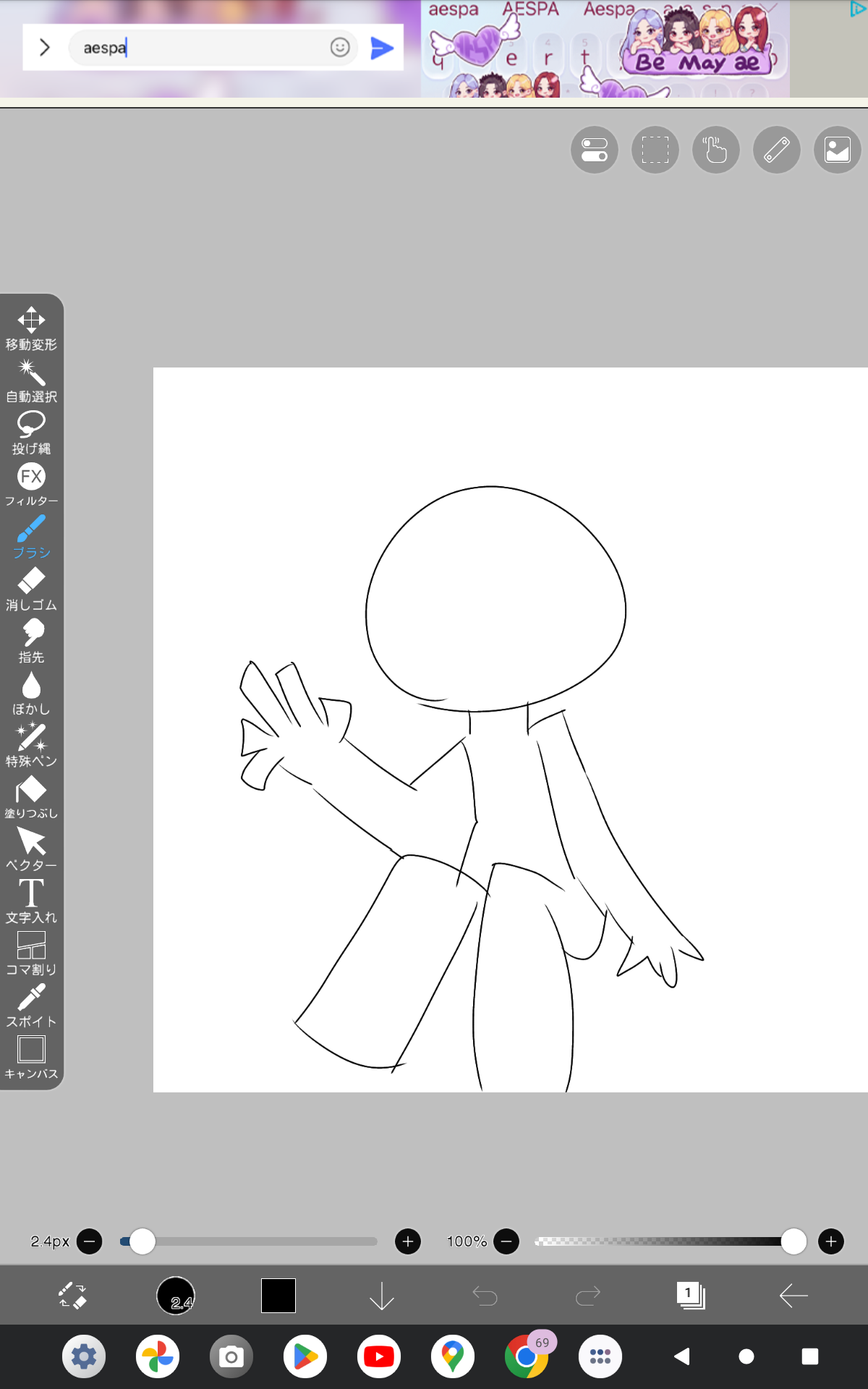Toggle the selection area dashed square button
This screenshot has height=1389, width=868.
pyautogui.click(x=655, y=150)
